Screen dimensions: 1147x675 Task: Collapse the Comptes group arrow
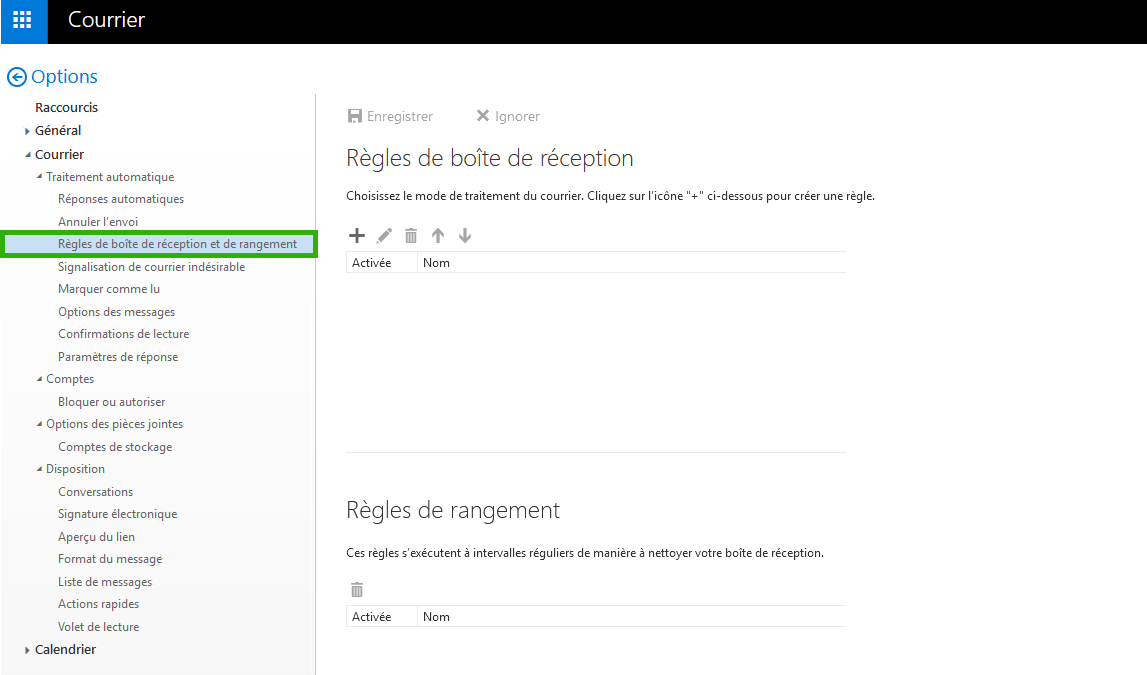(39, 379)
